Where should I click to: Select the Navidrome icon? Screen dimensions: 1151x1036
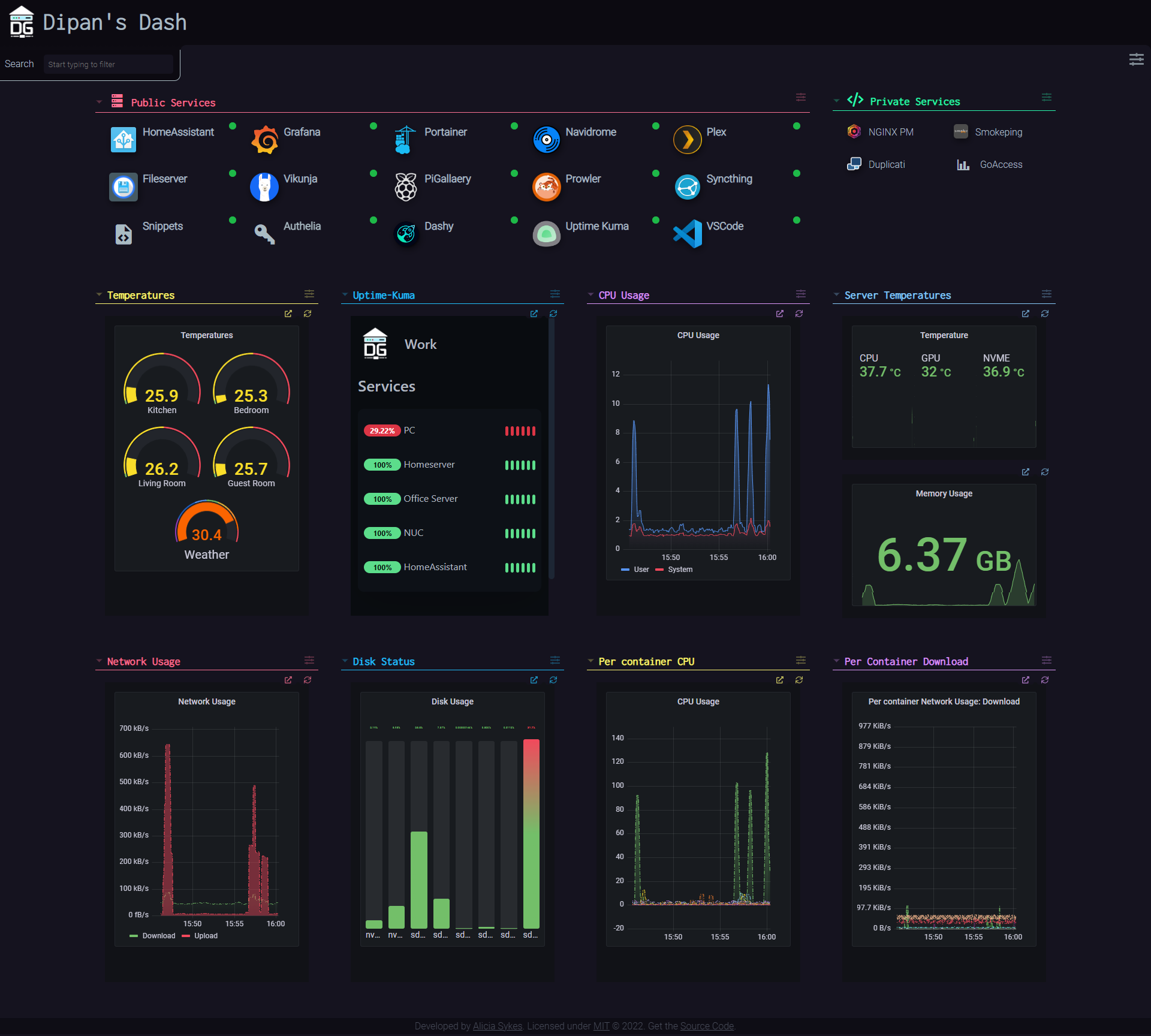pyautogui.click(x=546, y=139)
